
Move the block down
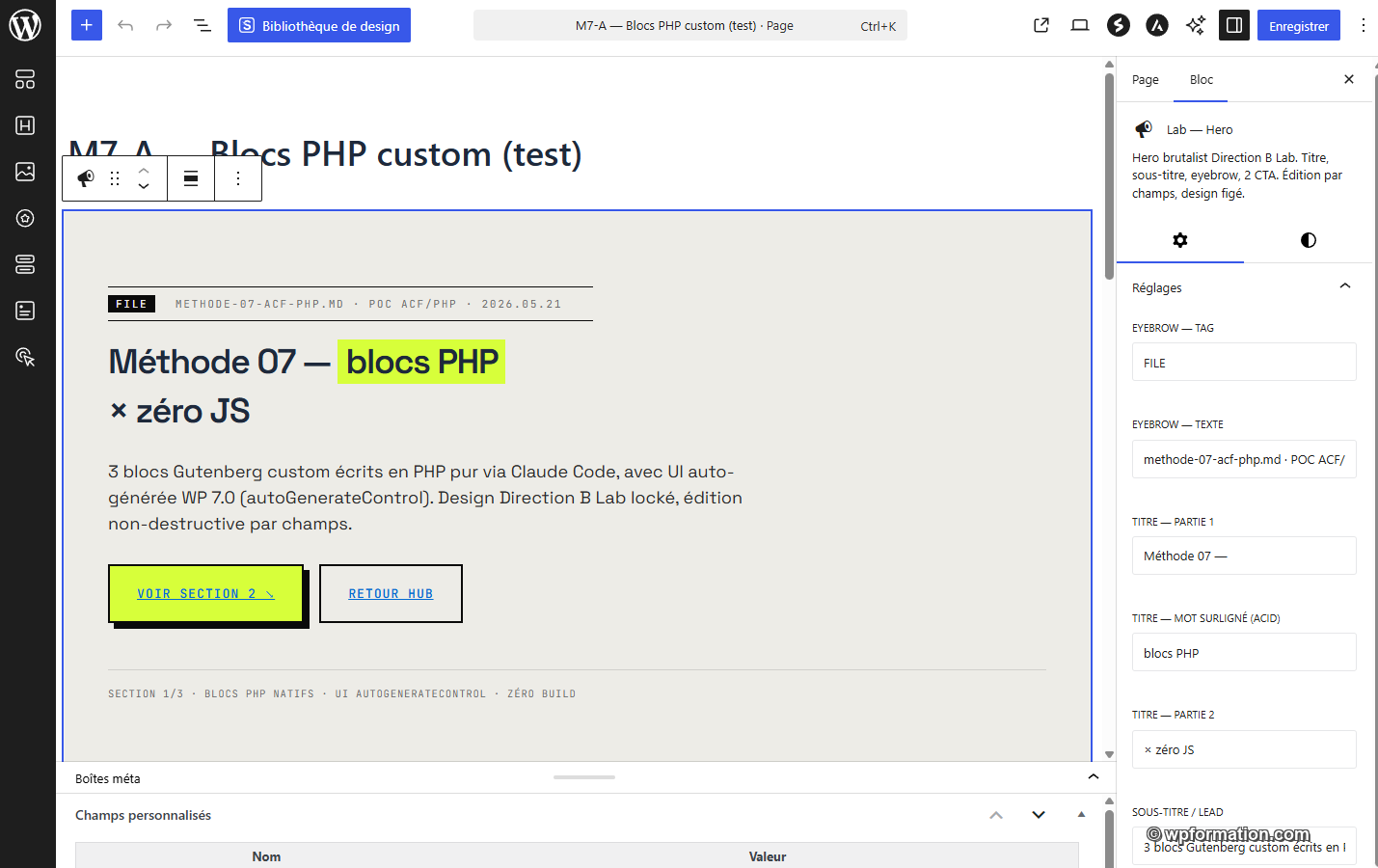(144, 186)
